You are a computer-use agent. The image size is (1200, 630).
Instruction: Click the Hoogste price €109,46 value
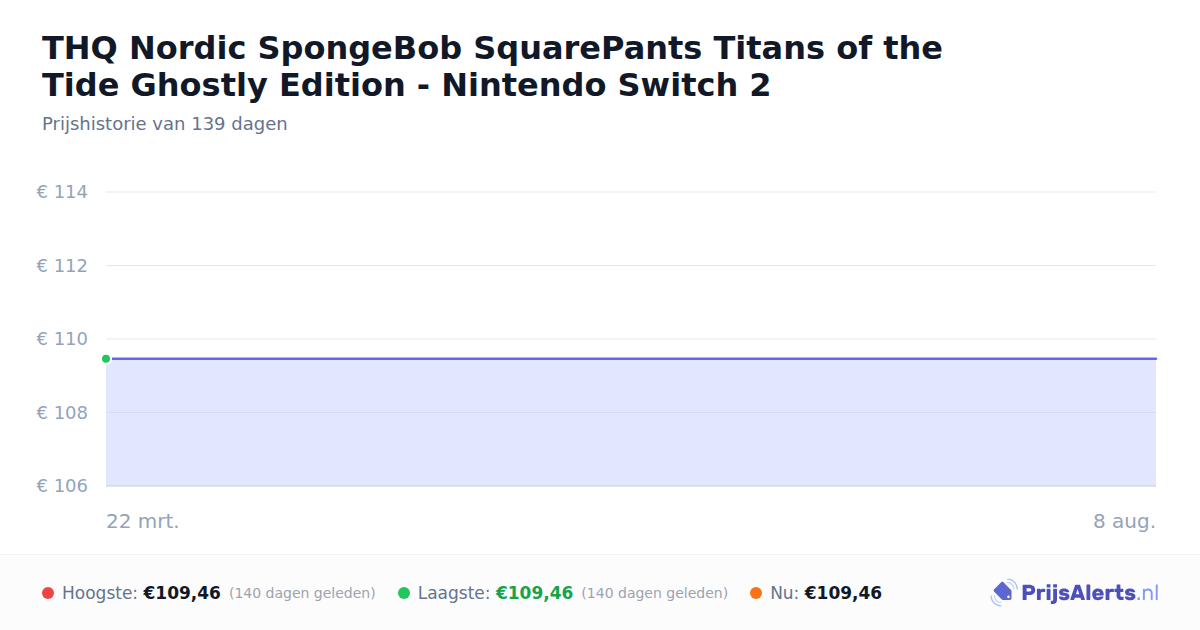182,593
